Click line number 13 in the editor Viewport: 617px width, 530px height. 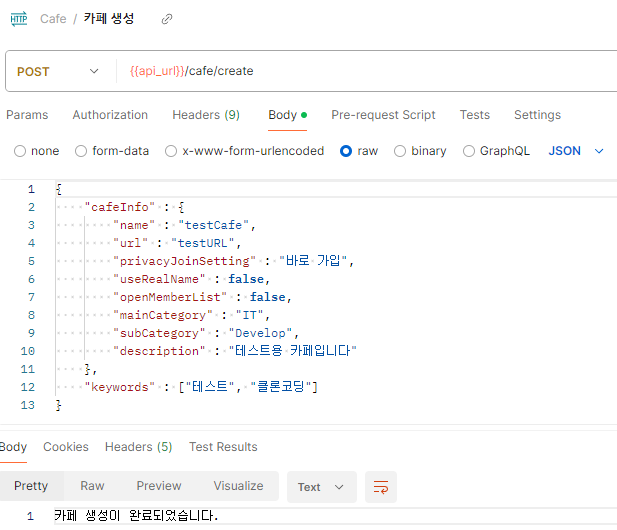(x=28, y=405)
